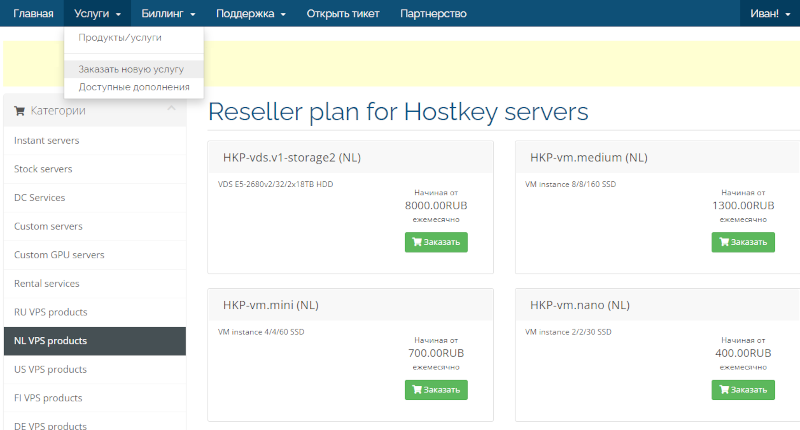Open the Иван! user account menu
This screenshot has width=800, height=430.
click(768, 13)
